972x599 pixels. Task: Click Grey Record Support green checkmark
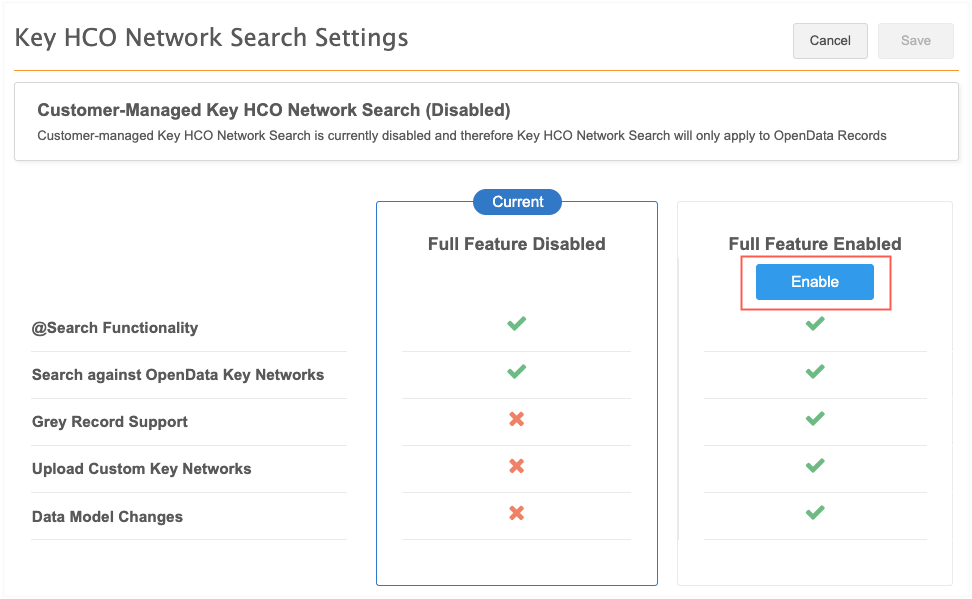815,419
